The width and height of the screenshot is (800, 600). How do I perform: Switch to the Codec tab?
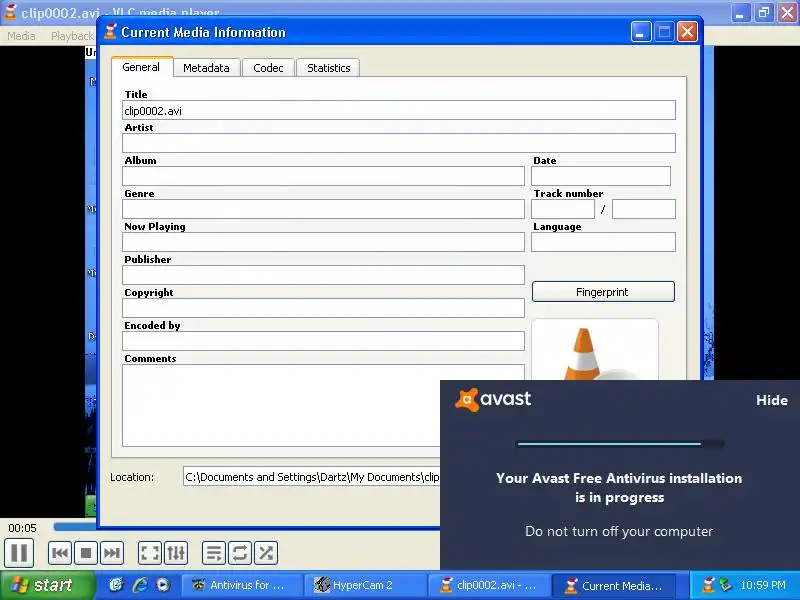tap(268, 68)
